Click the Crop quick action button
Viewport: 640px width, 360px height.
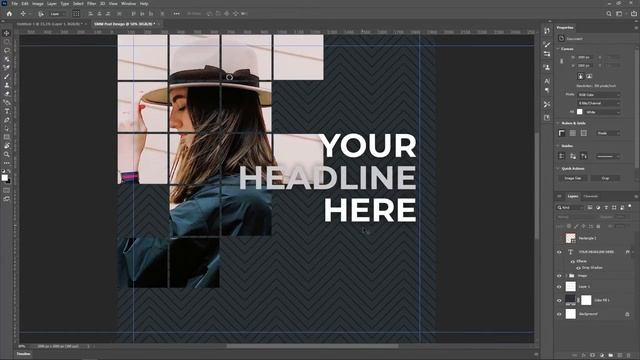point(605,178)
